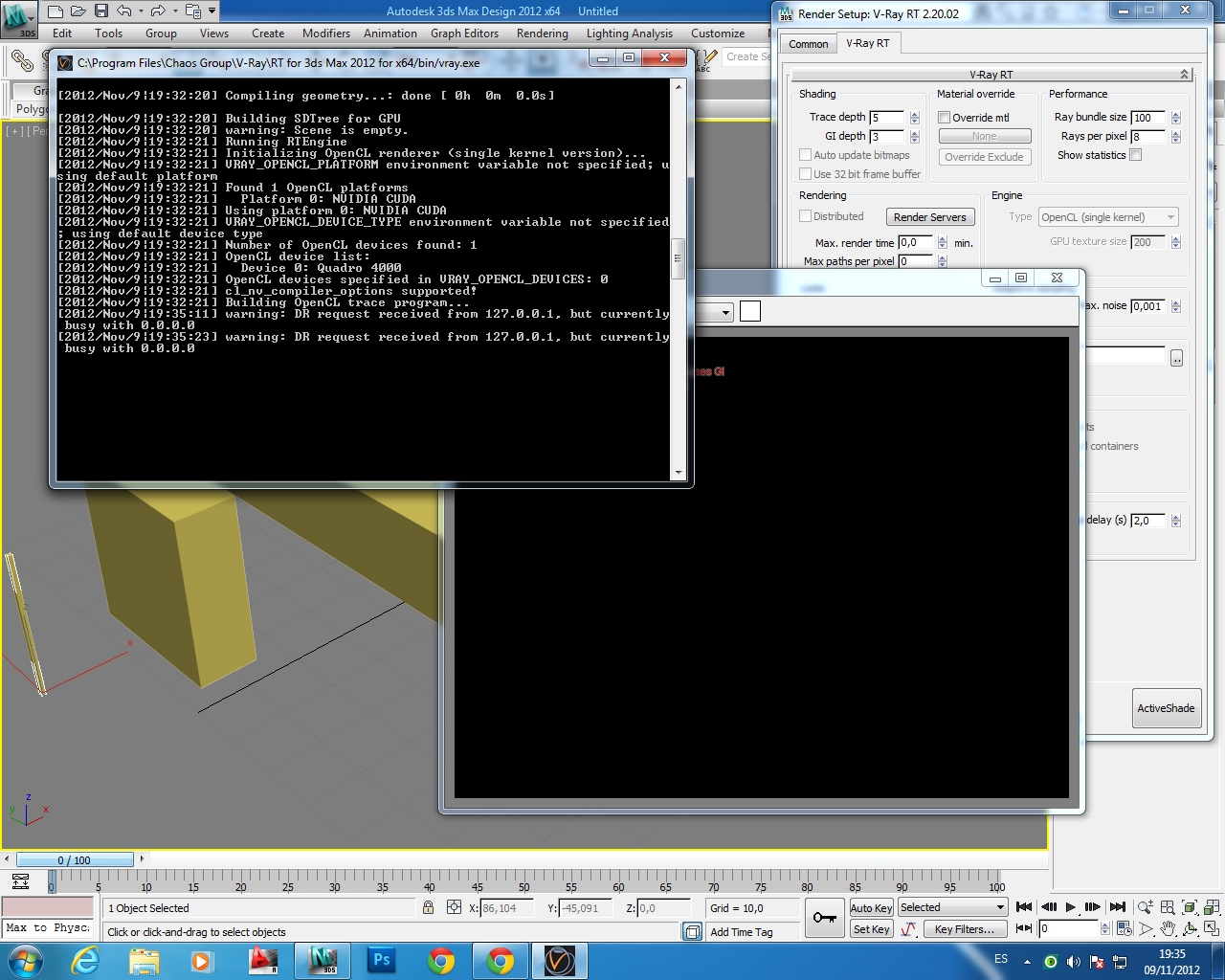1225x980 pixels.
Task: Click the vray.exe console vertical scrollbar
Action: [679, 278]
